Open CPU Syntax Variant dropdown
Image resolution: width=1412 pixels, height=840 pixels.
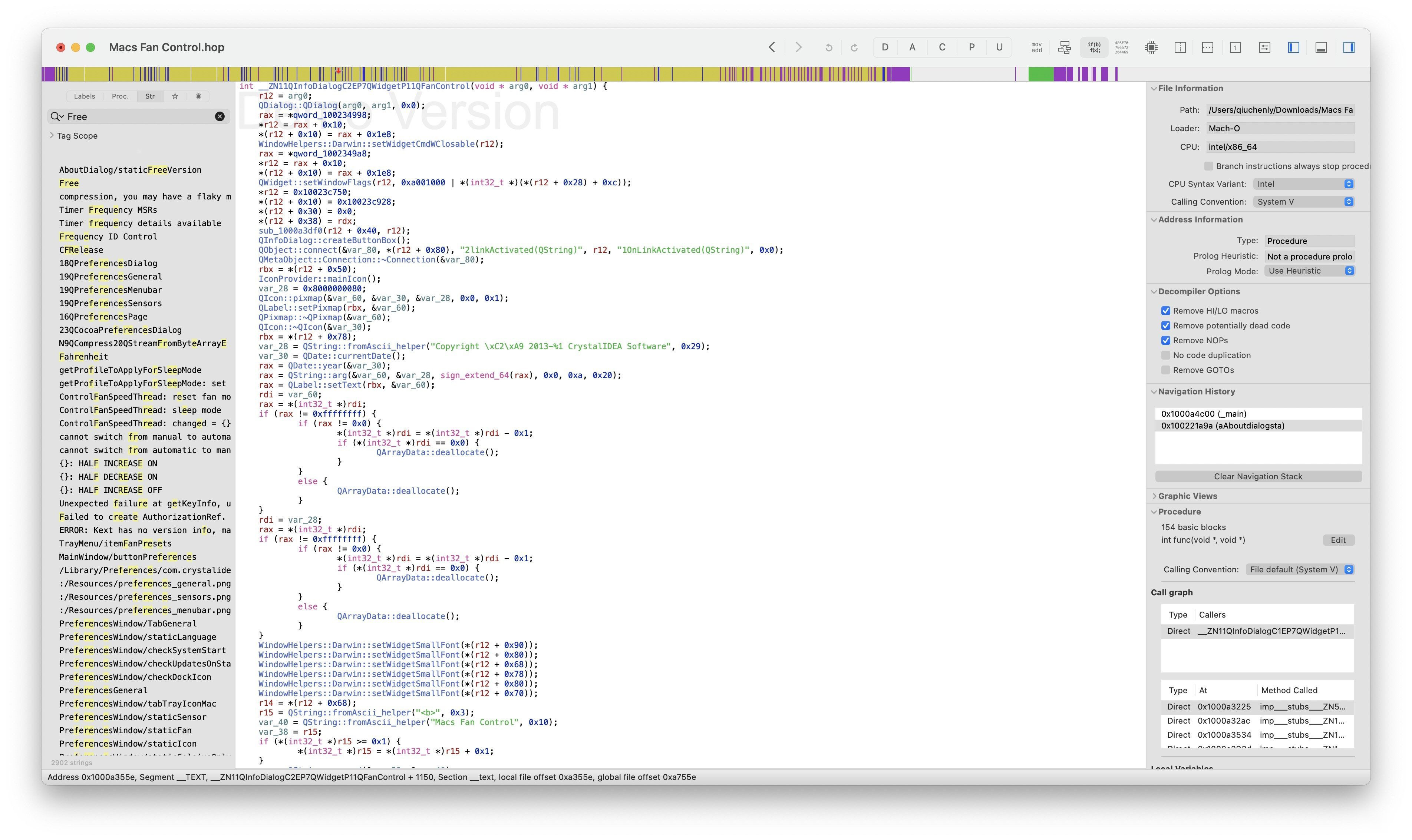(1303, 184)
